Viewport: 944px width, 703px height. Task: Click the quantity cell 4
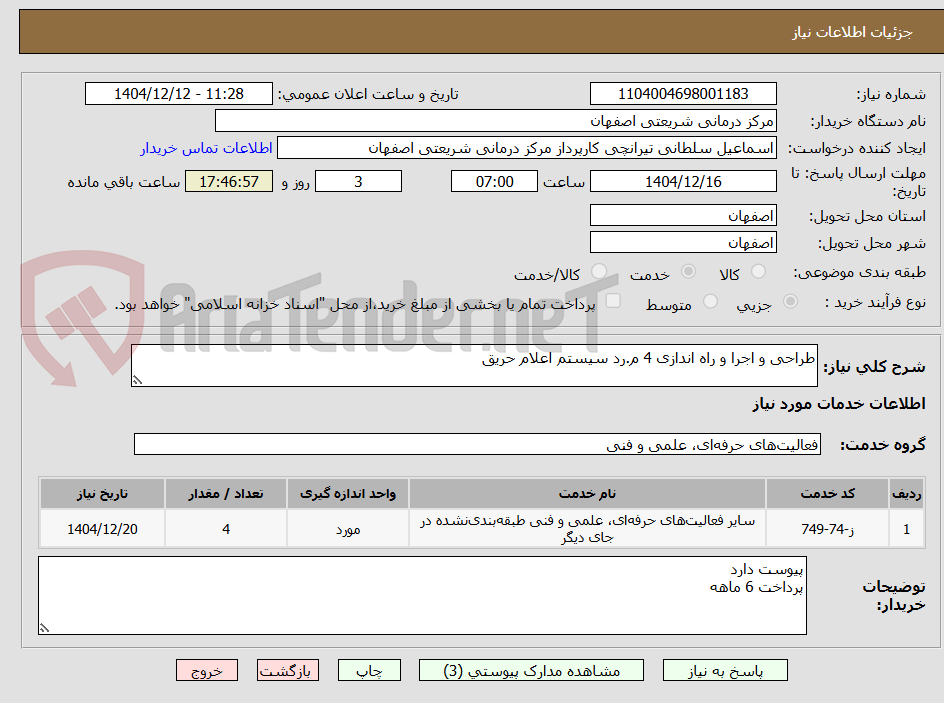tap(226, 528)
